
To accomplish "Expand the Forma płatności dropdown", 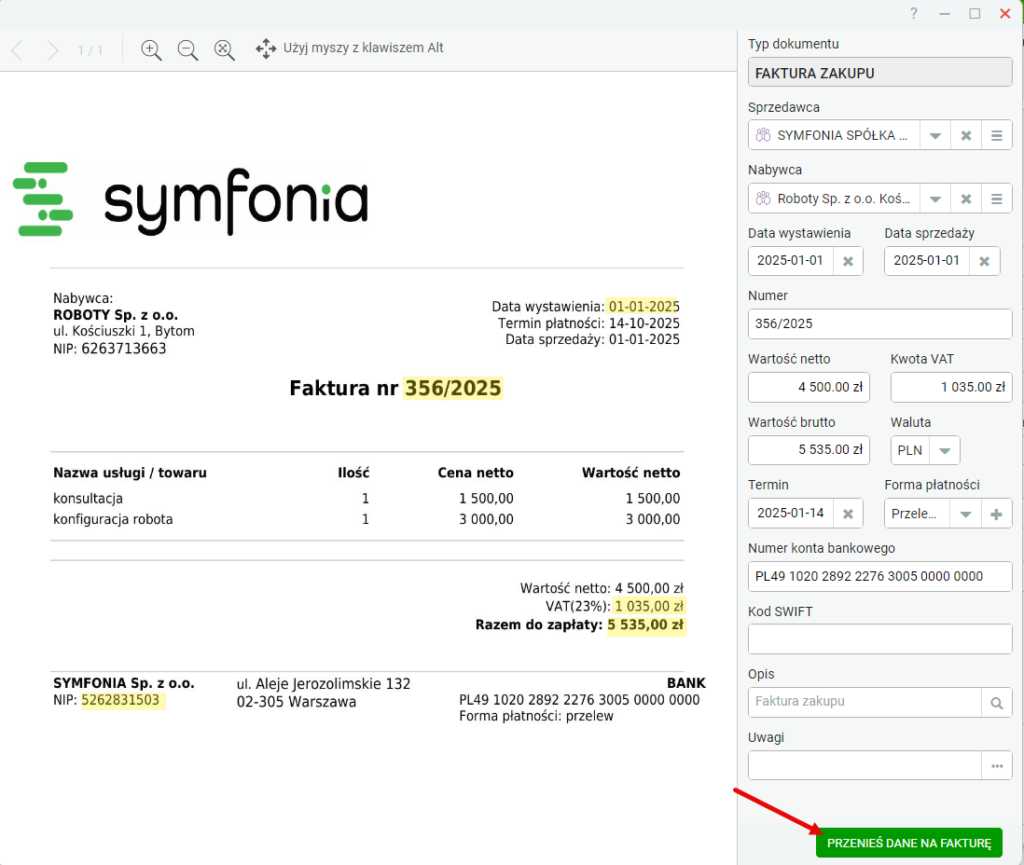I will pos(965,514).
